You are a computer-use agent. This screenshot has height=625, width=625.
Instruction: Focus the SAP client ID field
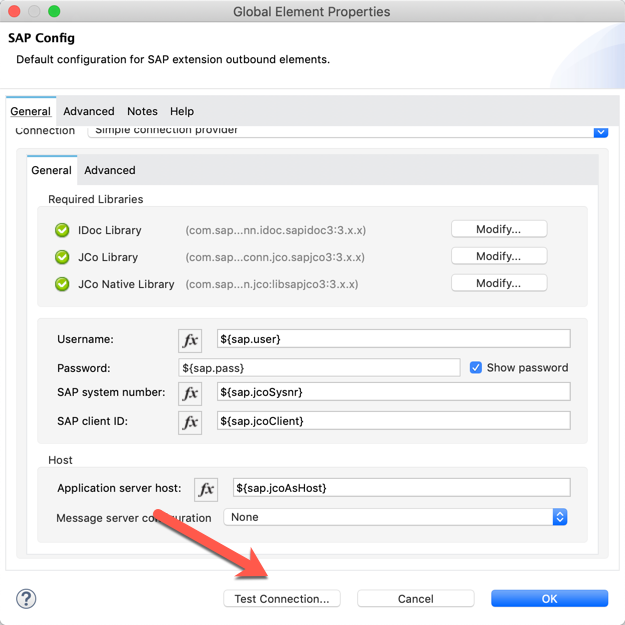pyautogui.click(x=393, y=421)
